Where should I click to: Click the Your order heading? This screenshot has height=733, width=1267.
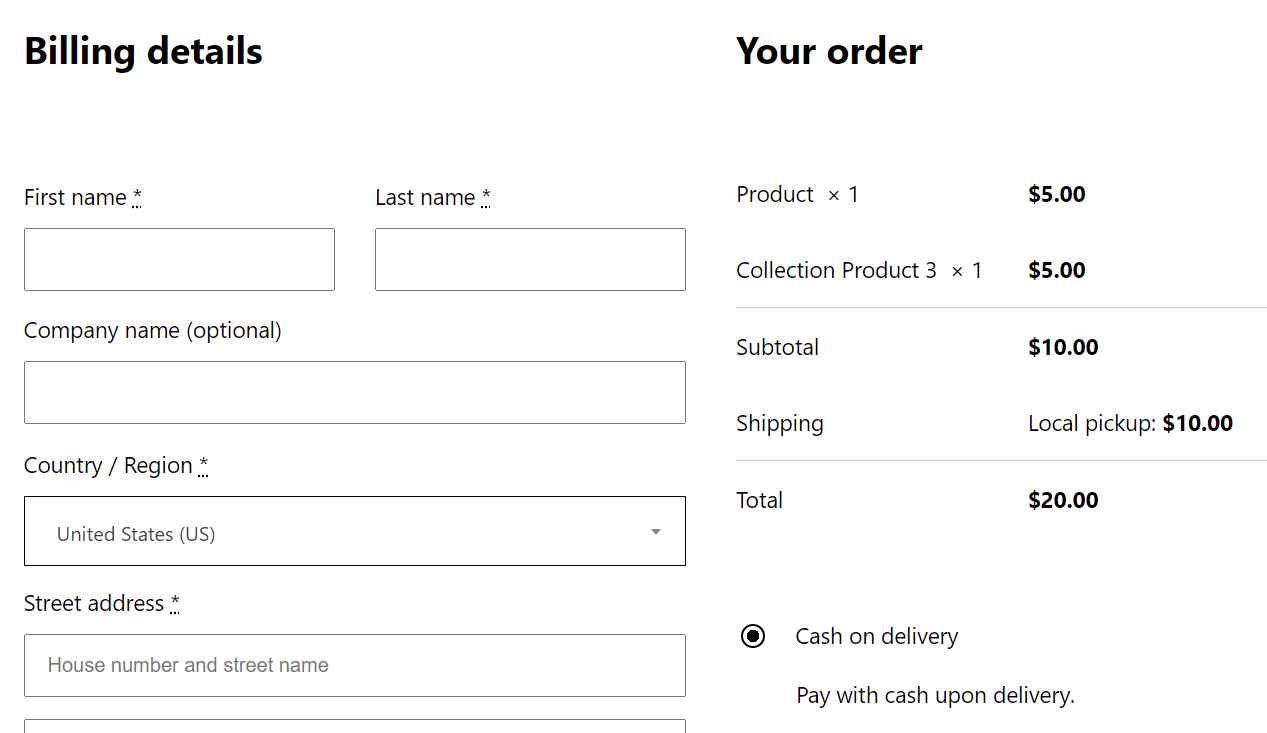(829, 51)
